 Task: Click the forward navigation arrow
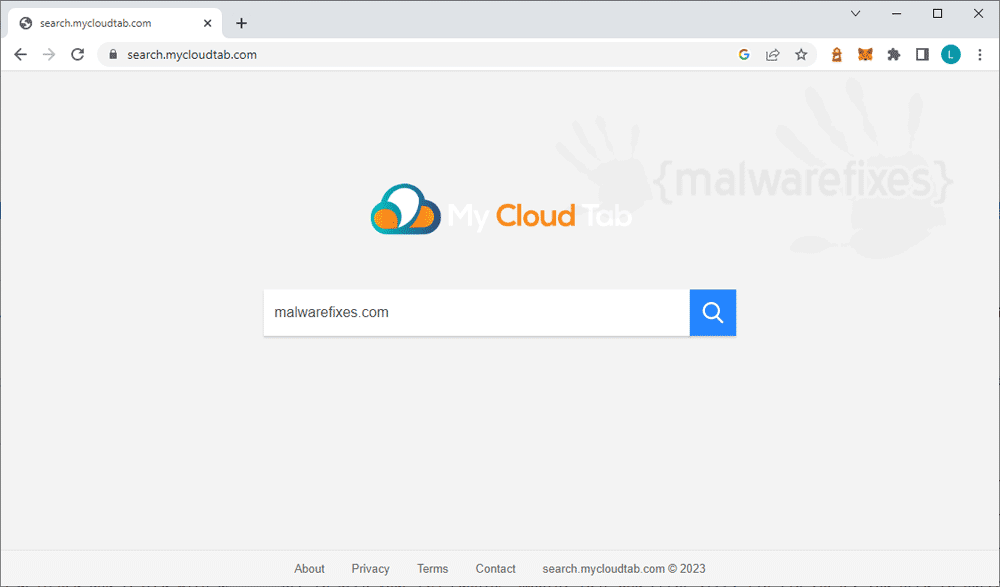click(x=49, y=55)
